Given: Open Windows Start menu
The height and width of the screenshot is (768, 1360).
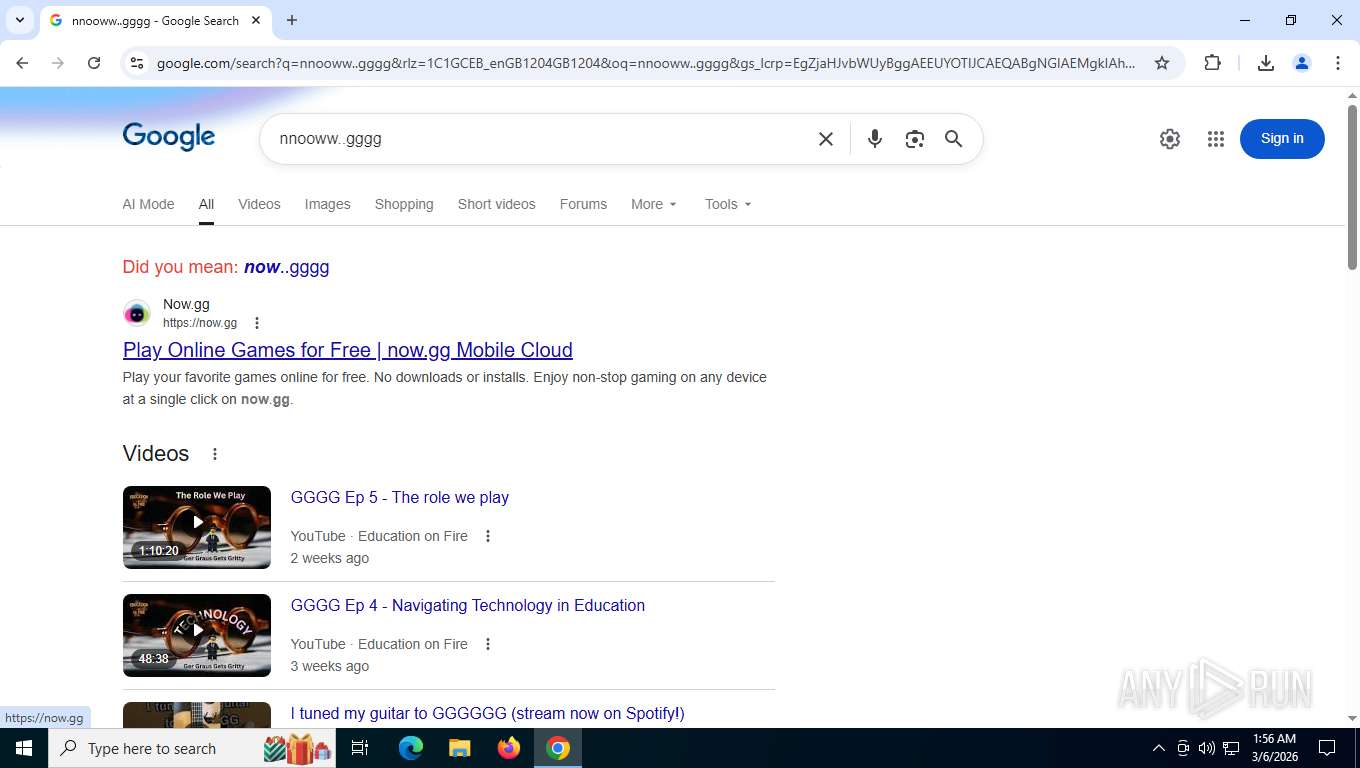Looking at the screenshot, I should pos(24,748).
